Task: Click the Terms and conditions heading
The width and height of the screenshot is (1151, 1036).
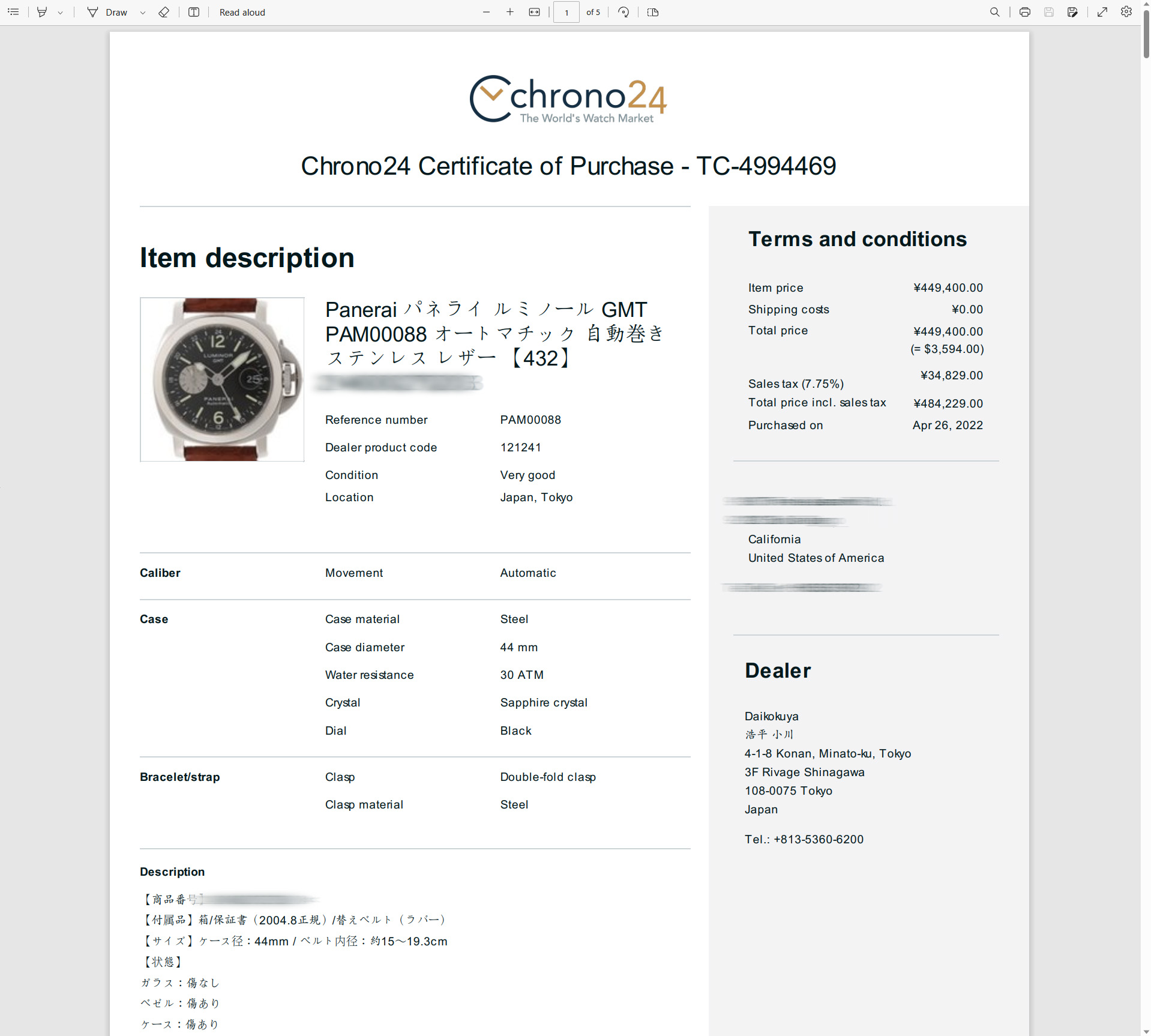Action: 858,239
